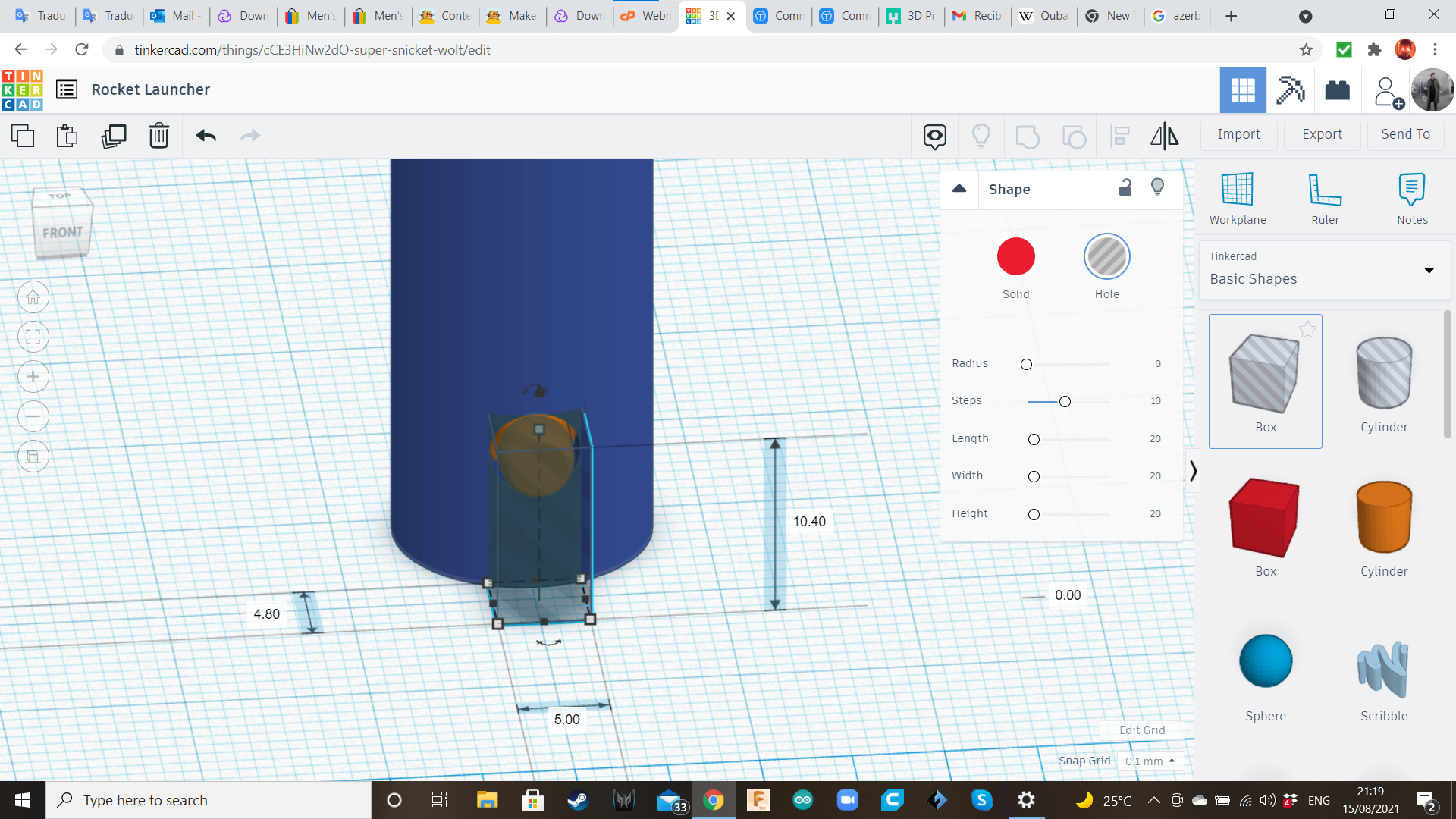Select the orange Cylinder shape thumbnail

1383,518
